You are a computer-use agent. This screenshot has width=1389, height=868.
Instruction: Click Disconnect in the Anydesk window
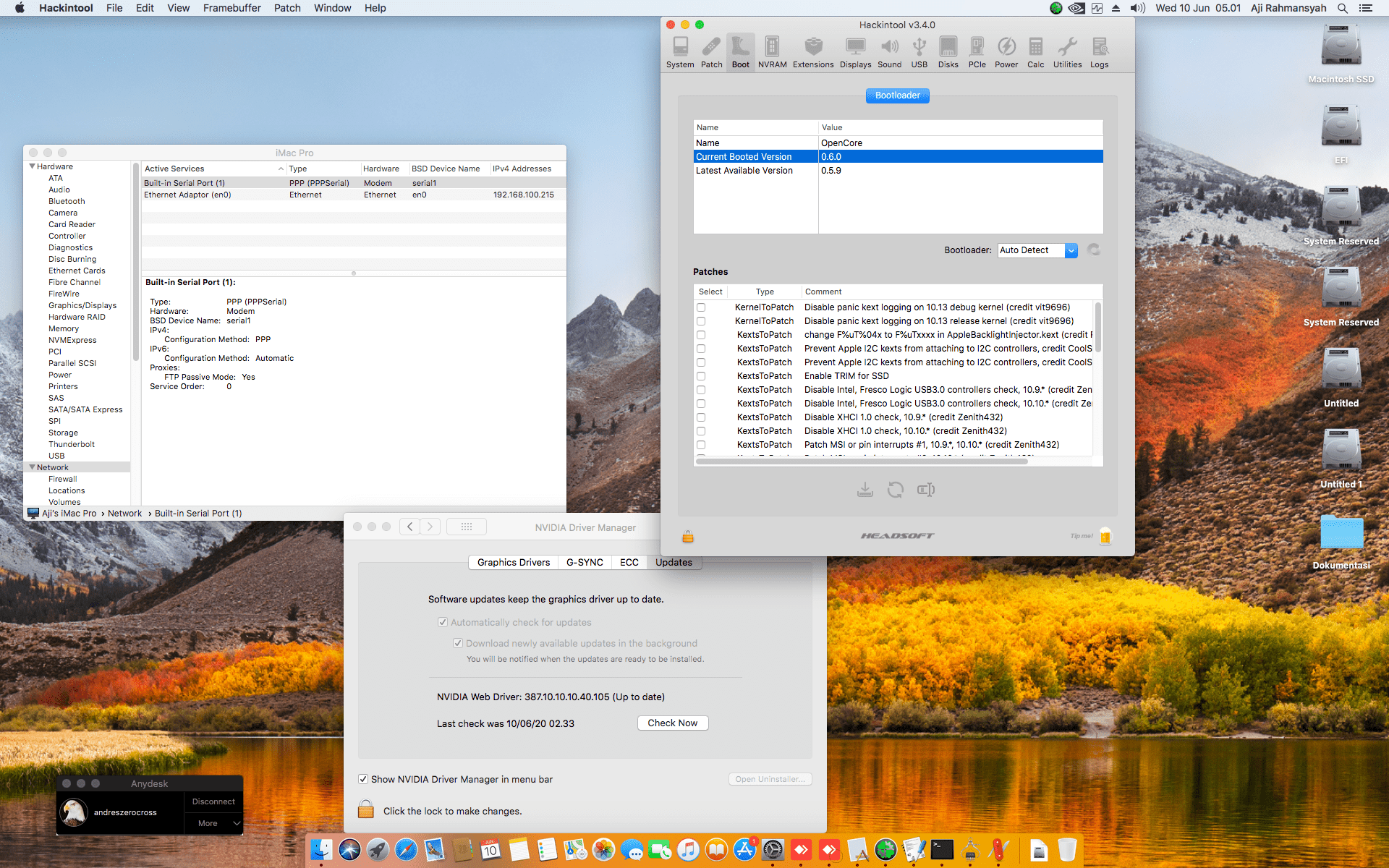213,801
